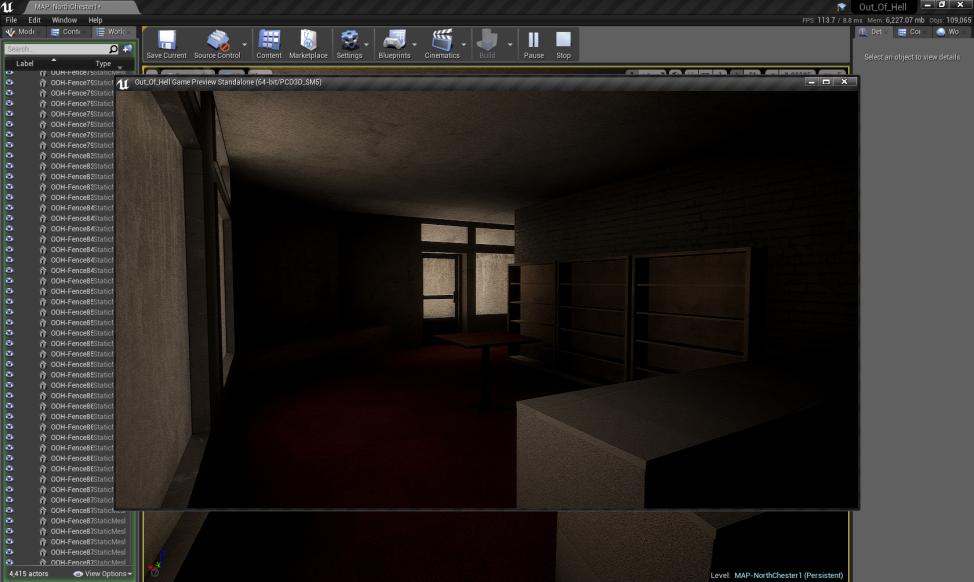Toggle the eye icon in outliner column header
The width and height of the screenshot is (974, 582).
(10, 63)
